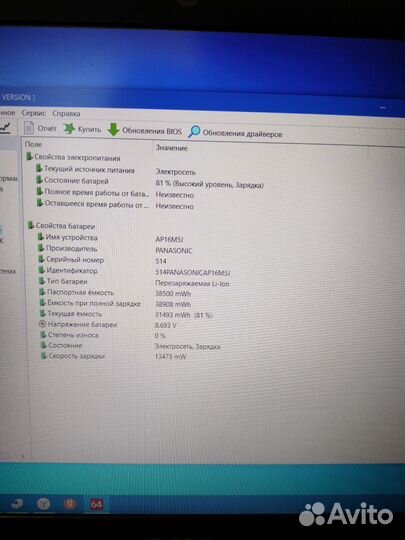Click the 8.693 V voltage value

[166, 325]
